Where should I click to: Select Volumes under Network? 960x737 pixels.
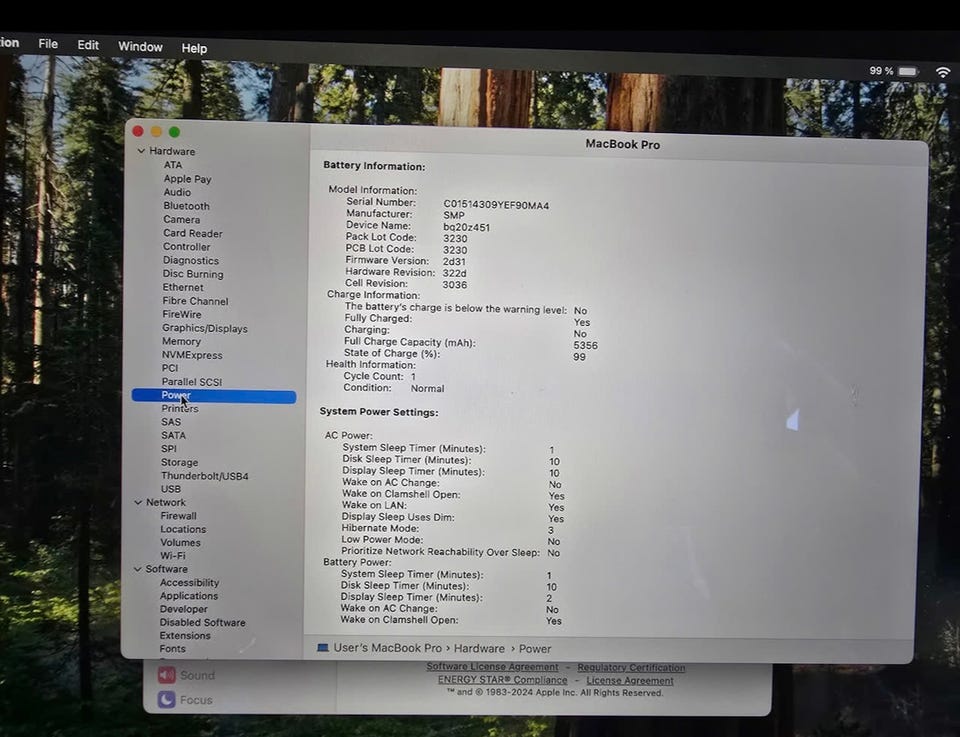[x=180, y=542]
